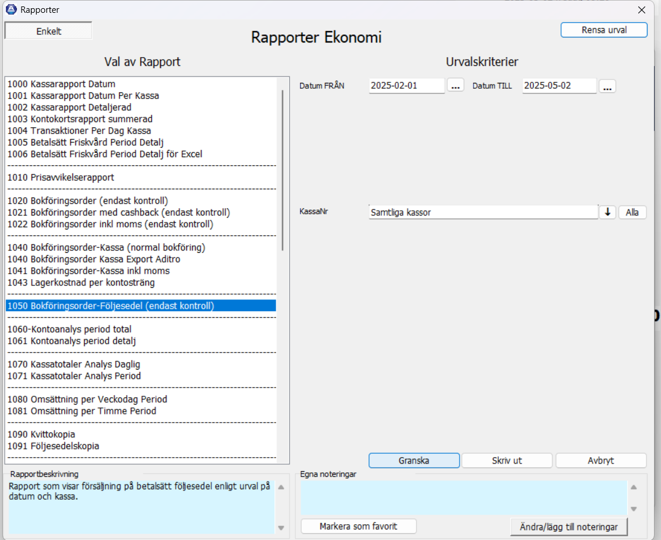Click the Alla button for KassaNr

coord(632,212)
